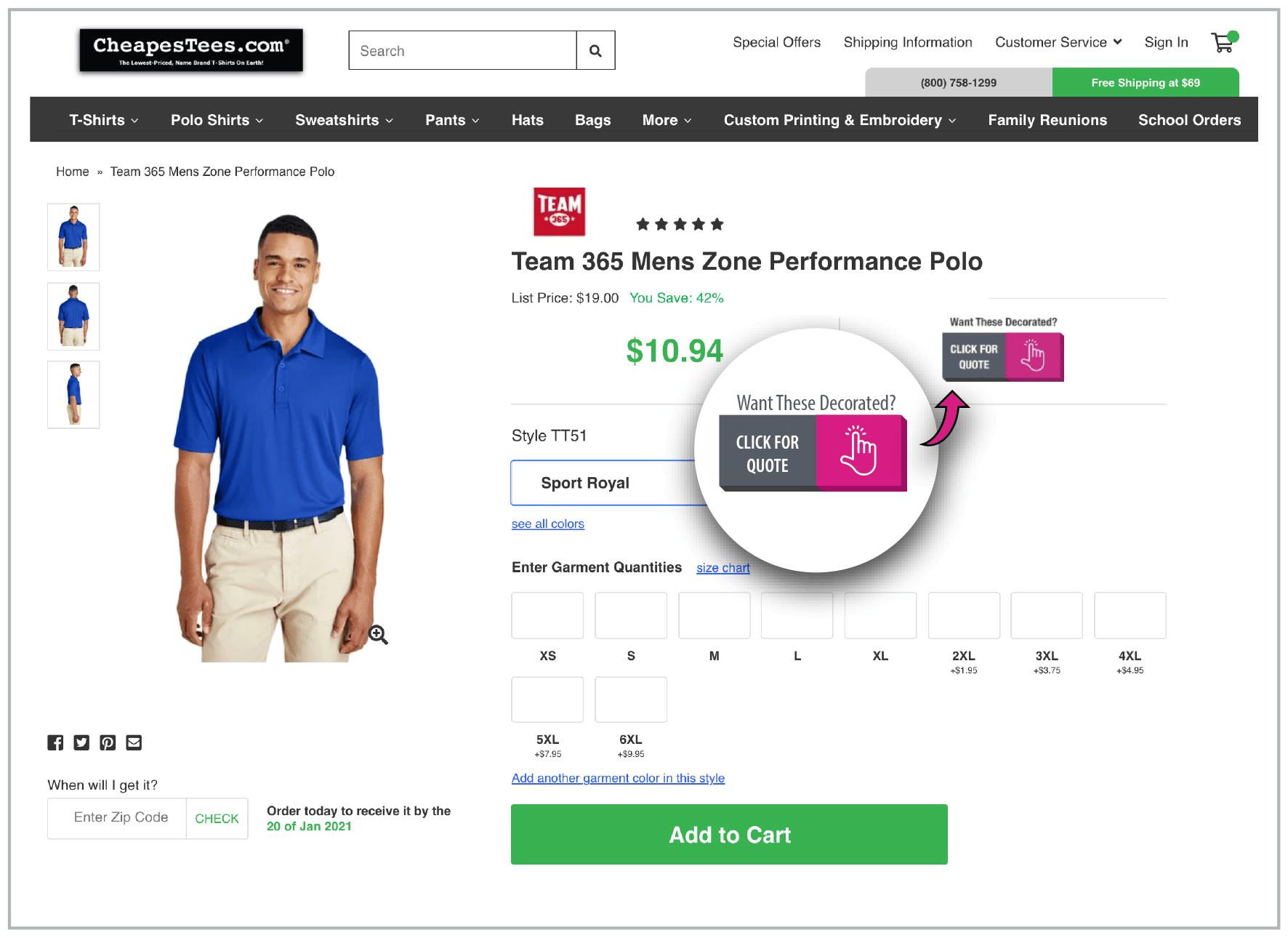
Task: Click the S quantity box
Action: [x=631, y=615]
